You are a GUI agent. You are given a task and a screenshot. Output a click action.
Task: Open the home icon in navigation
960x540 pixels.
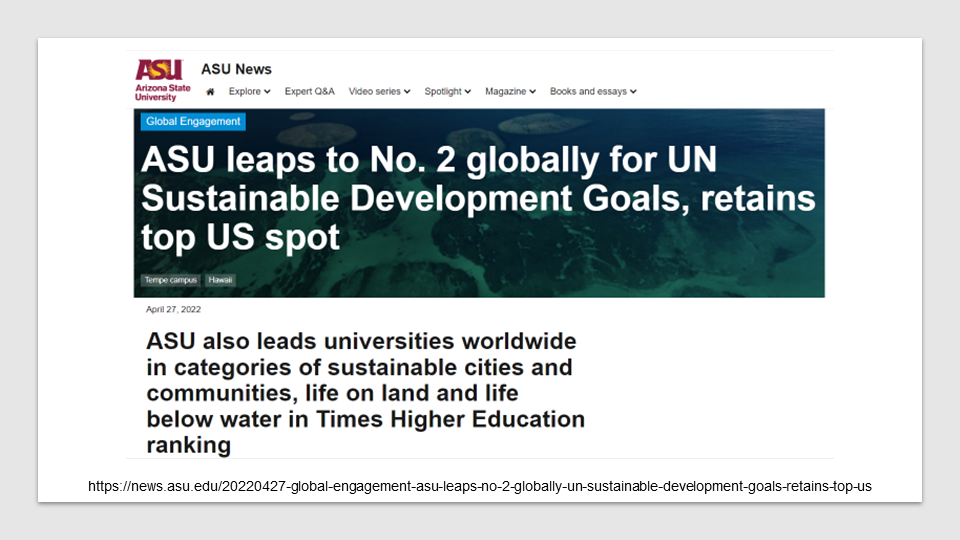point(210,92)
